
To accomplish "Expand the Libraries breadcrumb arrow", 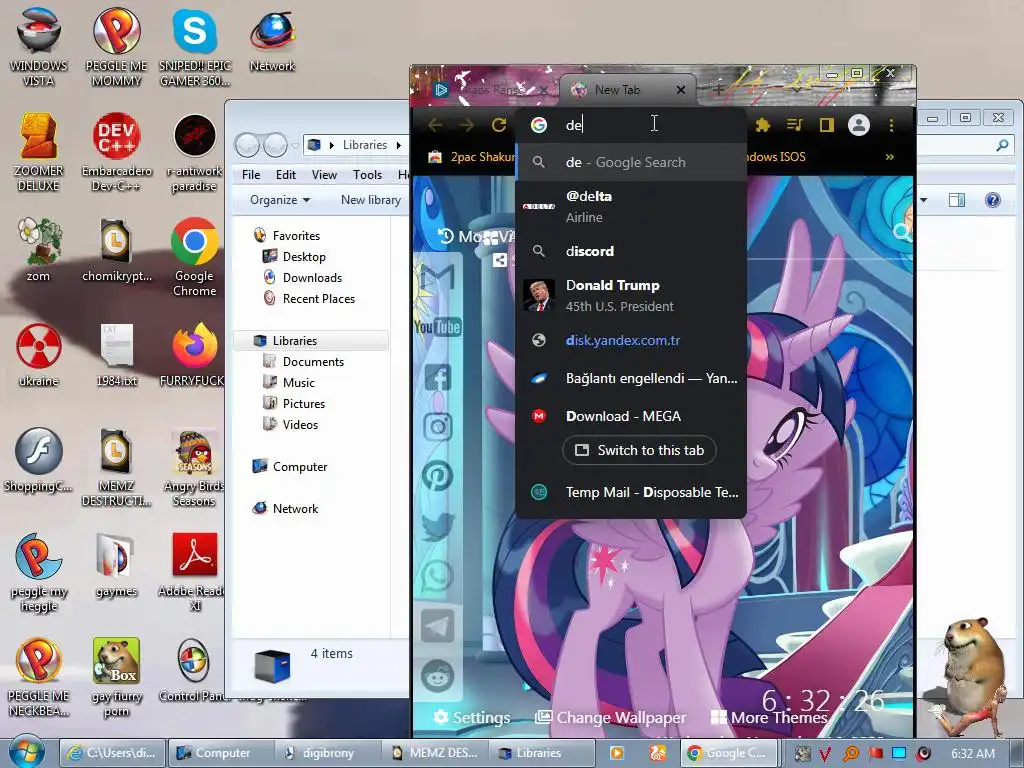I will pos(398,145).
